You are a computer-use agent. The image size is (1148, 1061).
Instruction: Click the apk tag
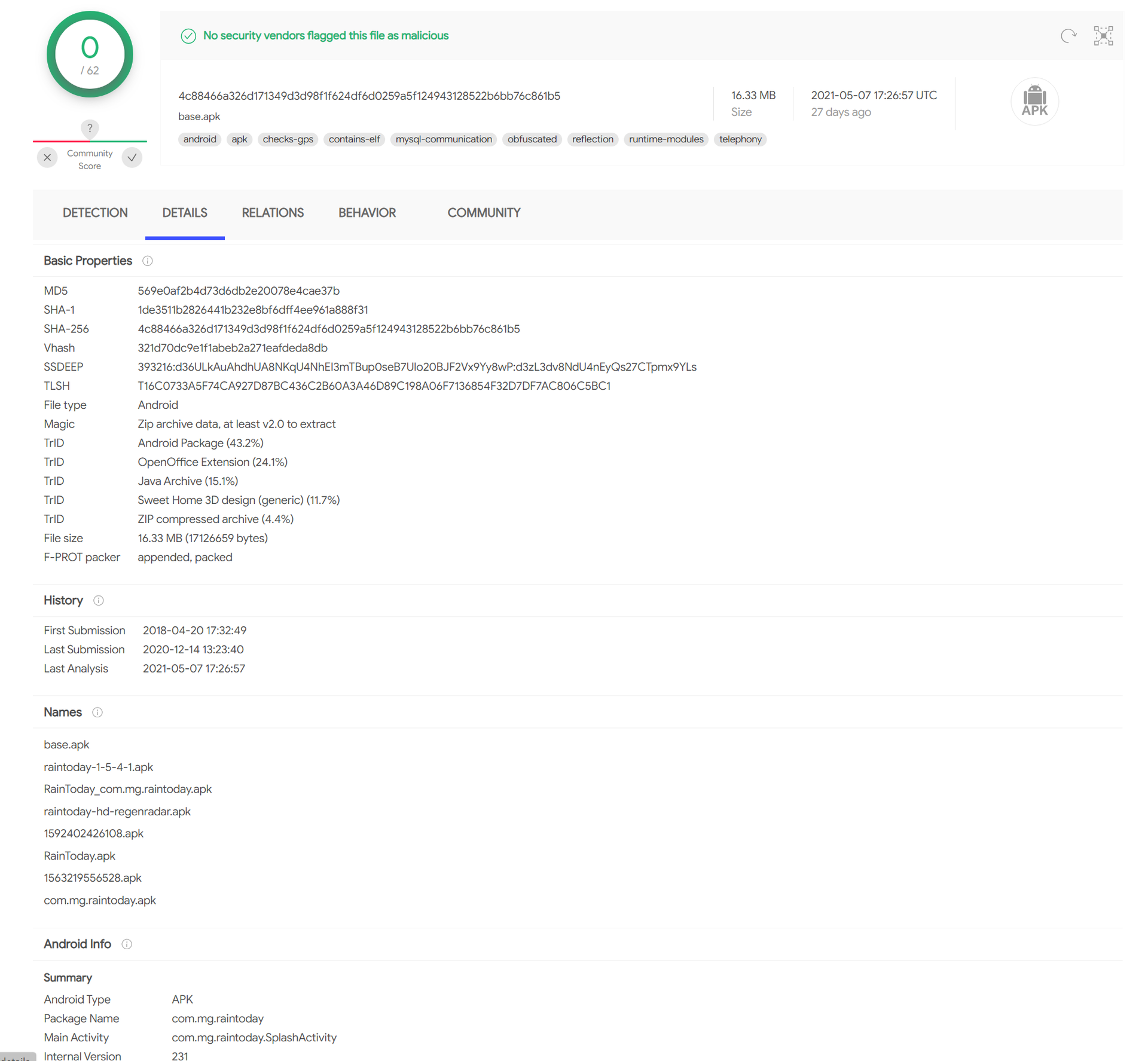point(239,139)
